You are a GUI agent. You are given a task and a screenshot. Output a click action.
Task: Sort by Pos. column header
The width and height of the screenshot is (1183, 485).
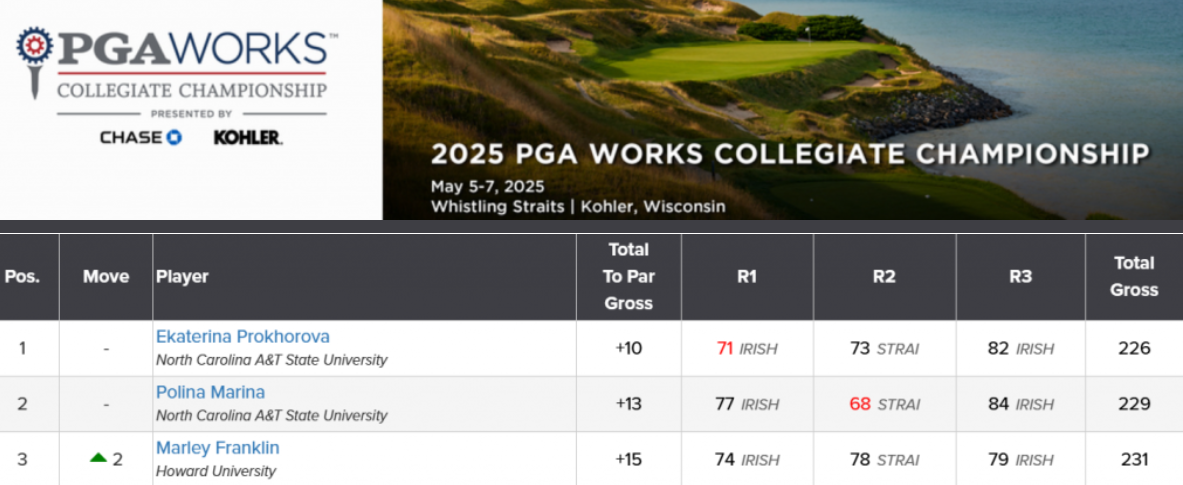(x=22, y=277)
